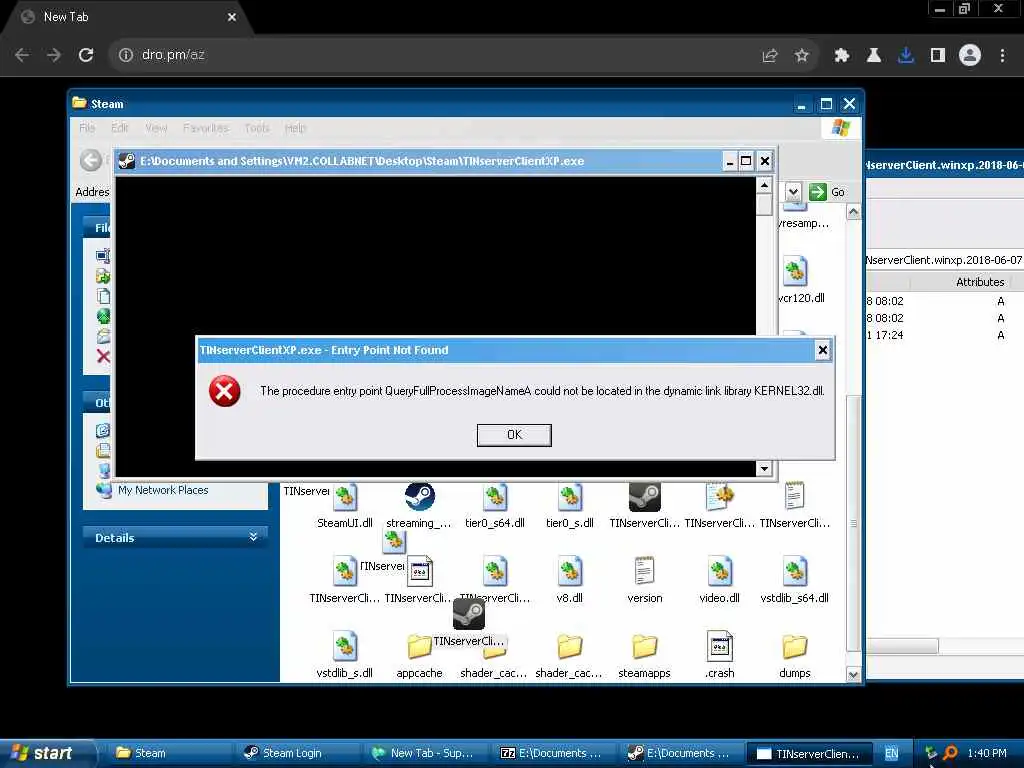Close the New Tab browser tab
1024x768 pixels.
click(232, 17)
